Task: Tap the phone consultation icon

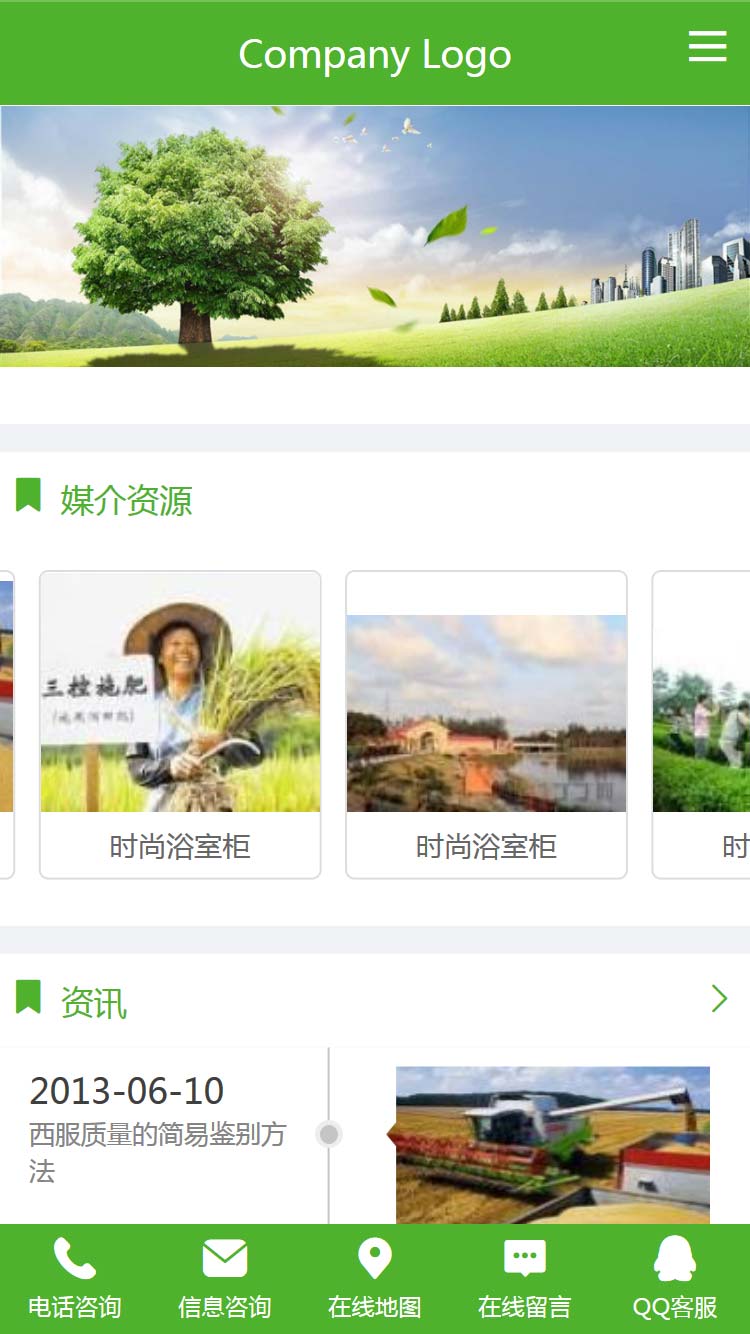Action: (75, 1258)
